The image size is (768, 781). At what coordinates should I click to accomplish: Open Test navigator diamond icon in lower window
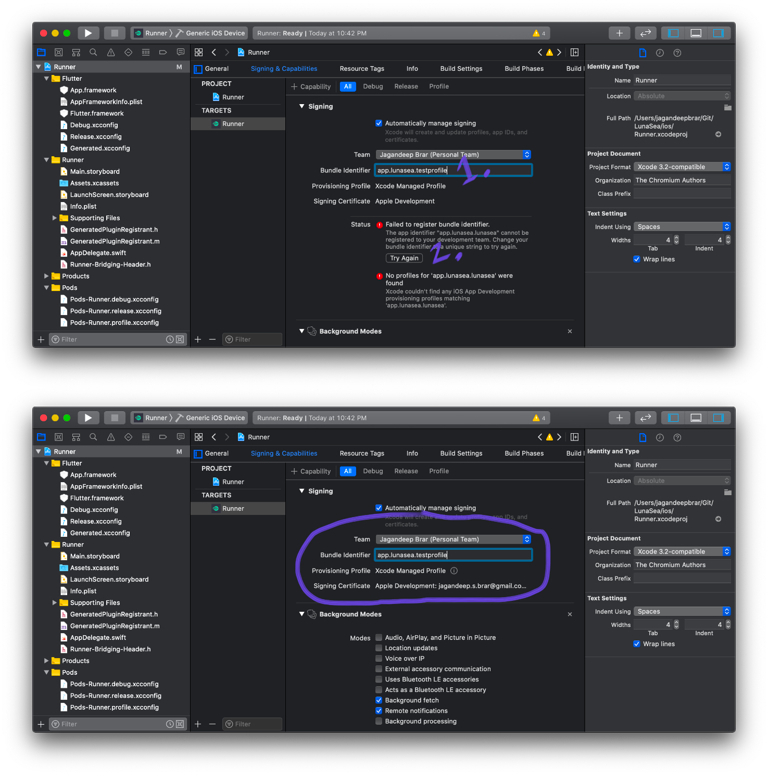[128, 437]
